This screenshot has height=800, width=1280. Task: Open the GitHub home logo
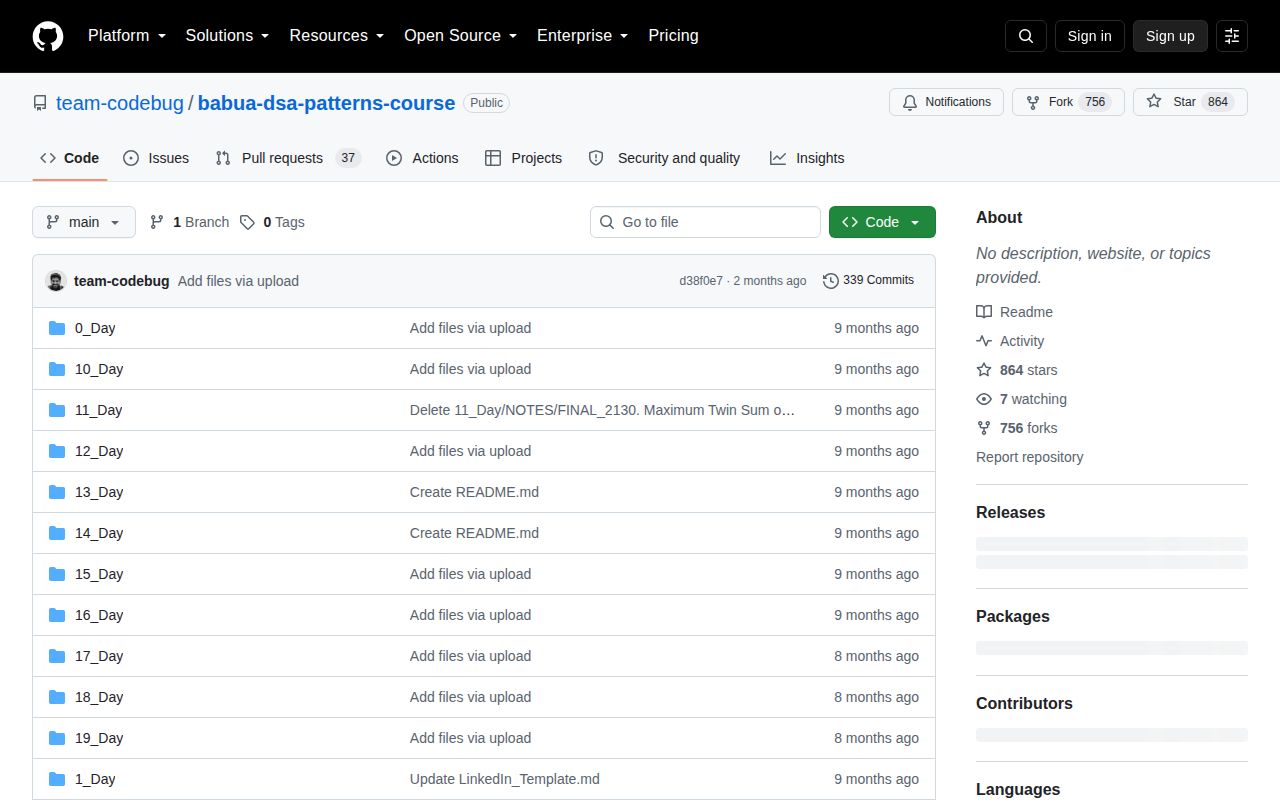pyautogui.click(x=48, y=36)
